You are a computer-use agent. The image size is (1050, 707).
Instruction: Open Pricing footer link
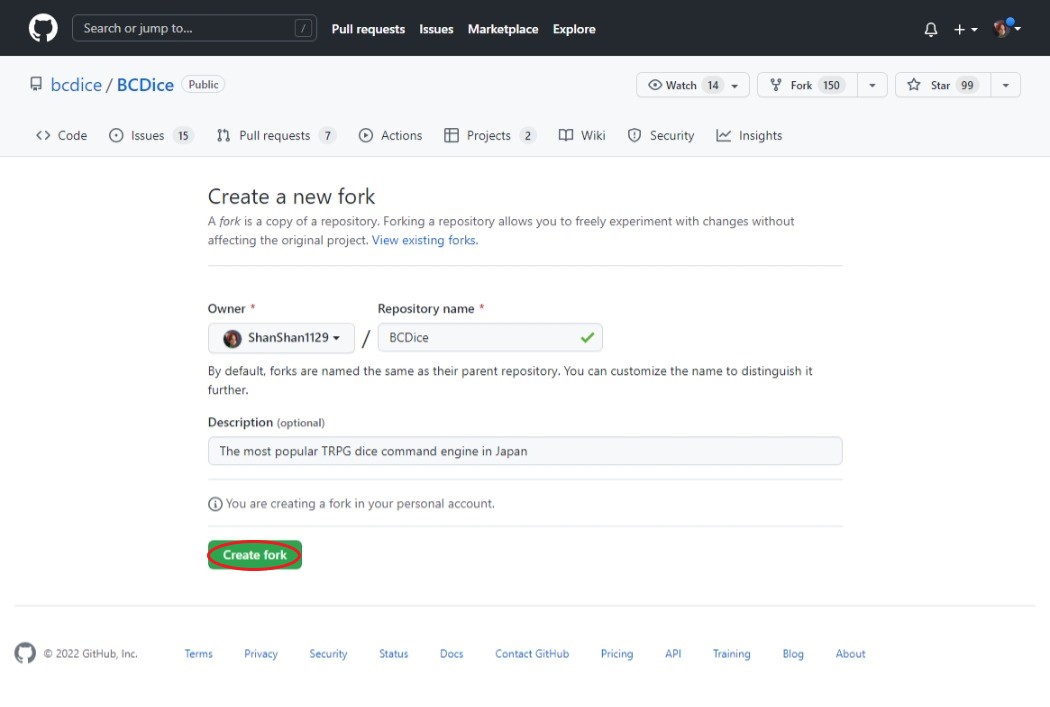point(617,653)
